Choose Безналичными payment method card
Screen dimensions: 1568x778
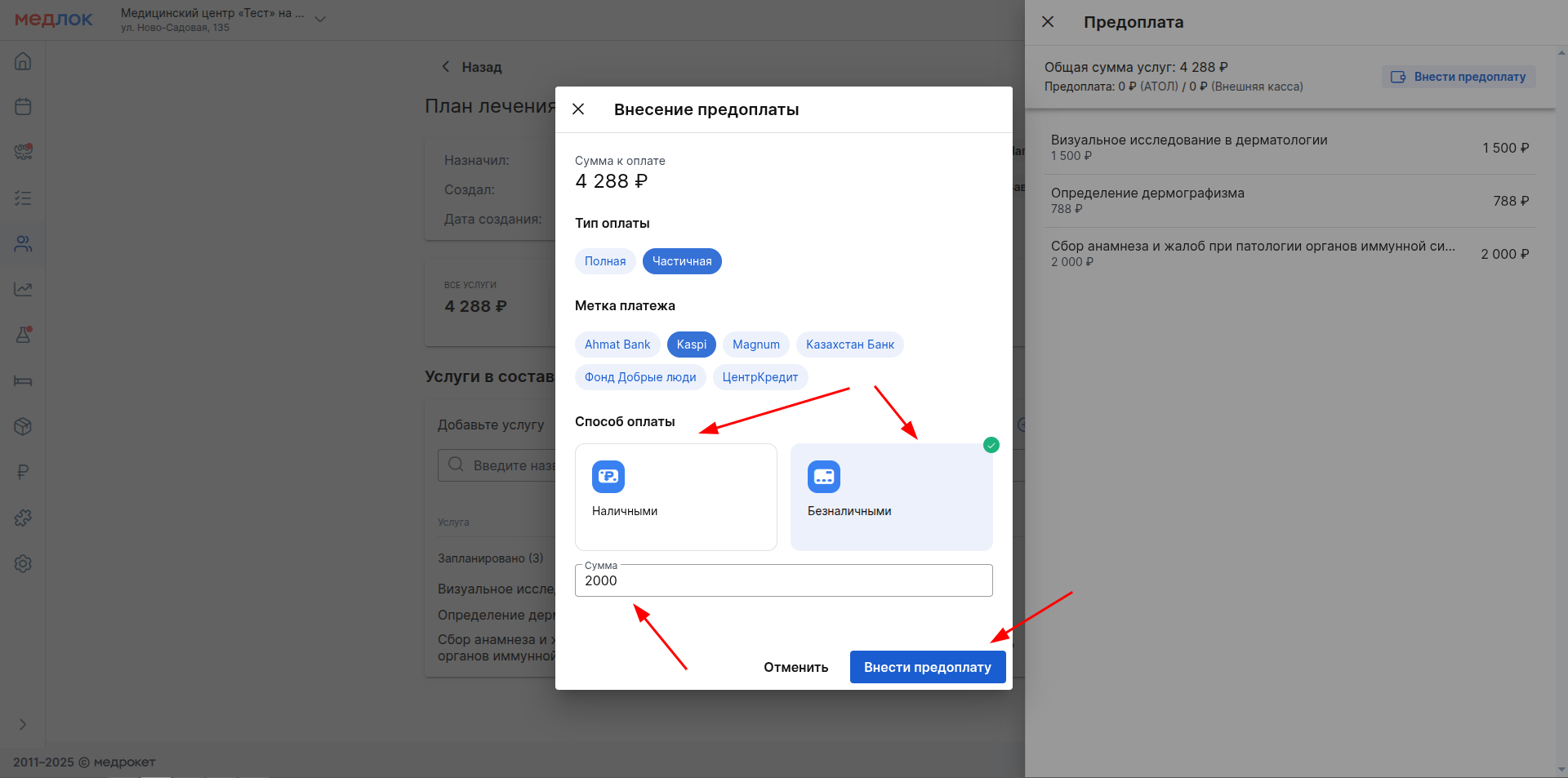click(x=891, y=496)
